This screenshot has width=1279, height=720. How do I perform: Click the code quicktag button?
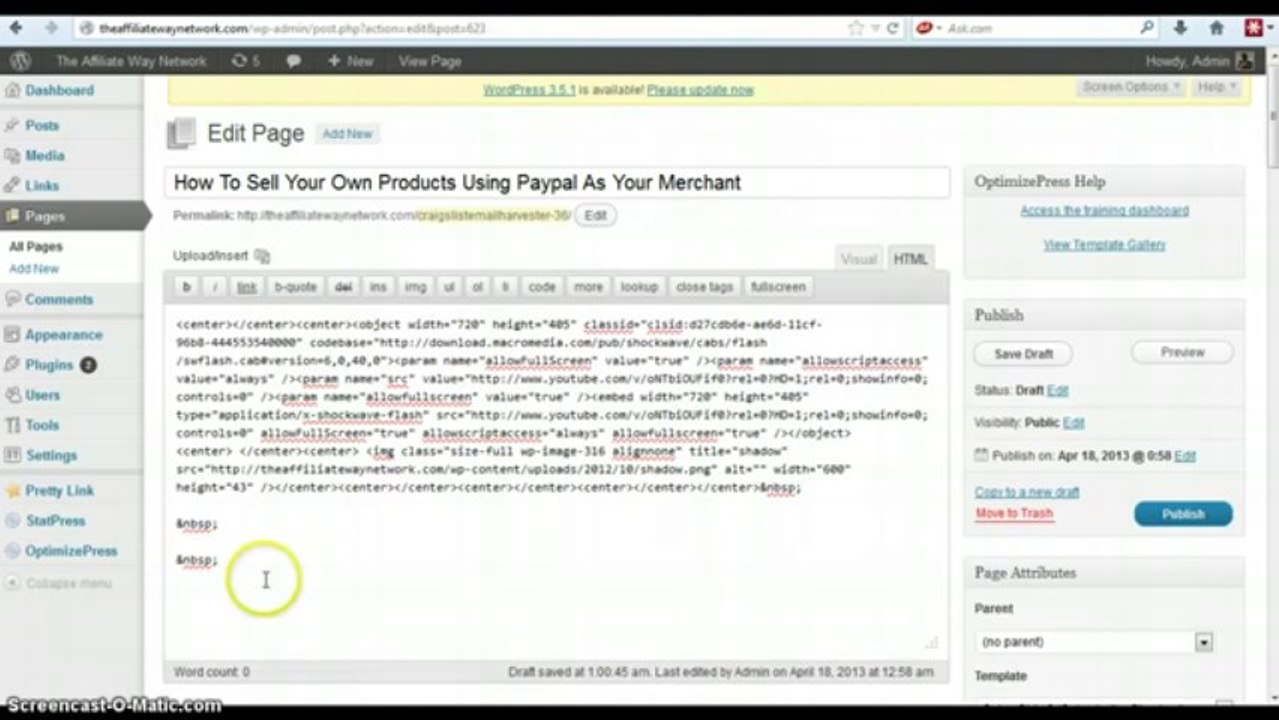(542, 287)
